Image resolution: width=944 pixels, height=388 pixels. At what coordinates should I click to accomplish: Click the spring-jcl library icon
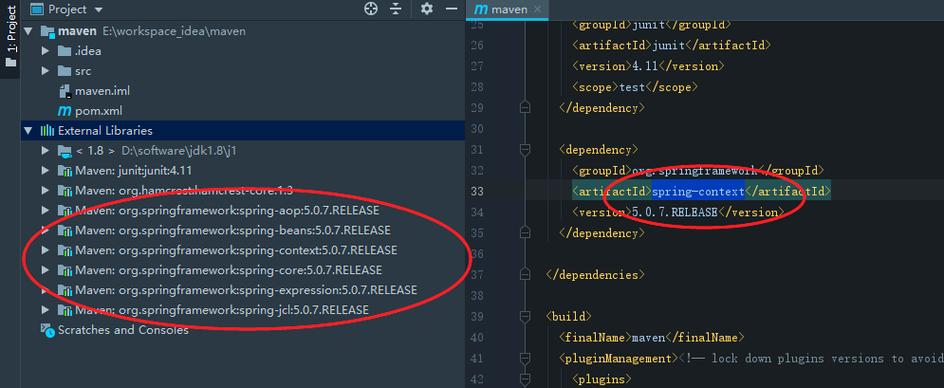[64, 310]
